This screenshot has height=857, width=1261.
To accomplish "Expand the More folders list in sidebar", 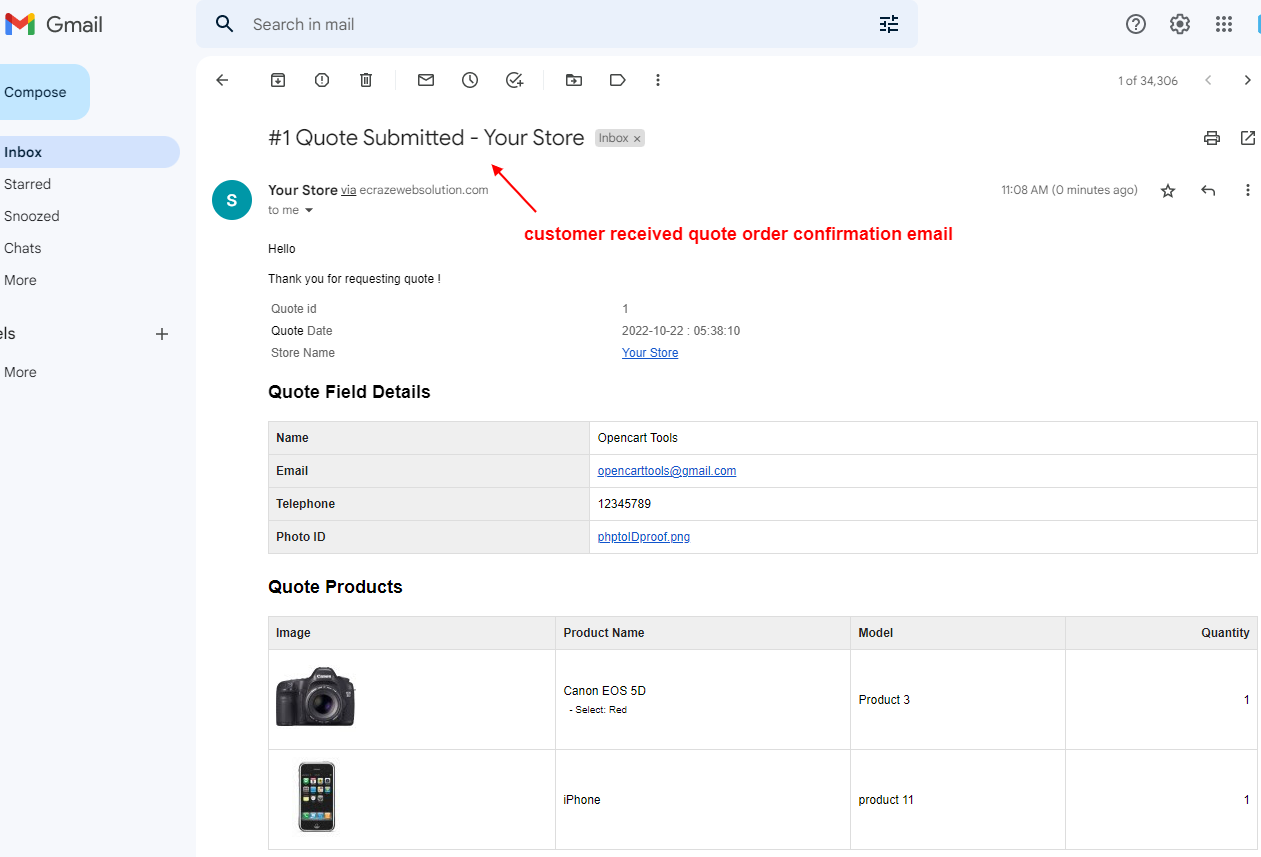I will pyautogui.click(x=19, y=280).
